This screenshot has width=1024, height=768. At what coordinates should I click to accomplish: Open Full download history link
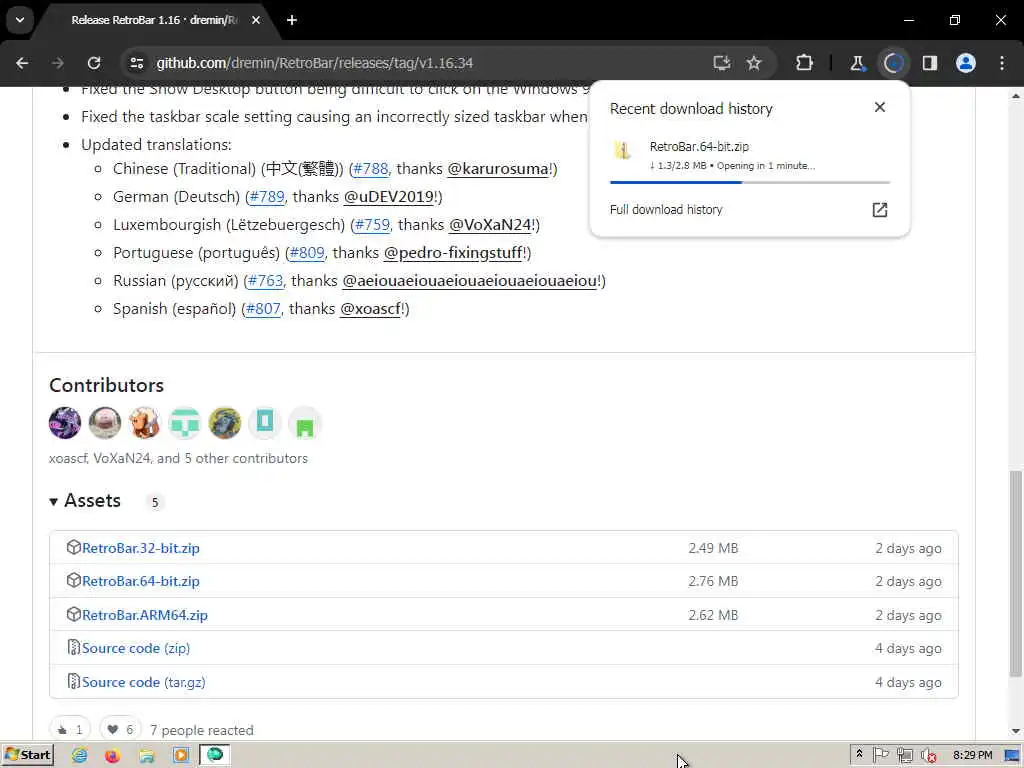(666, 210)
